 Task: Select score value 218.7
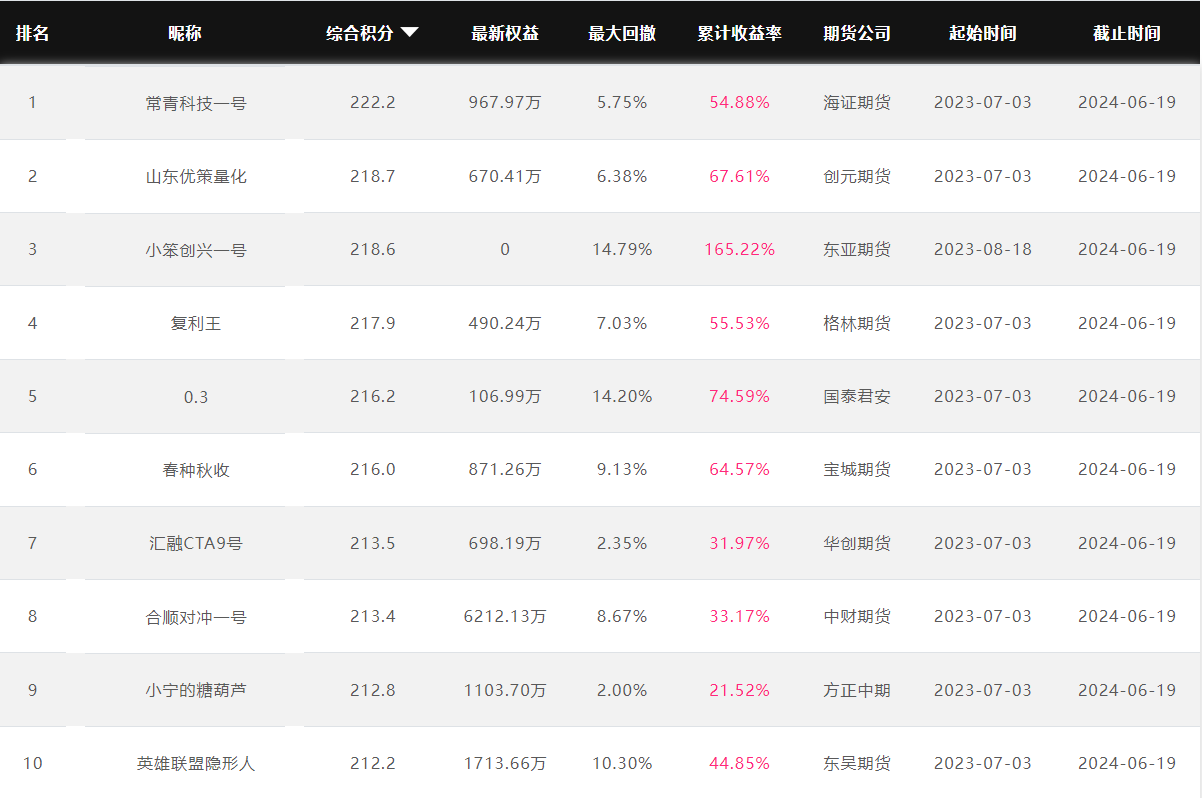coord(373,176)
